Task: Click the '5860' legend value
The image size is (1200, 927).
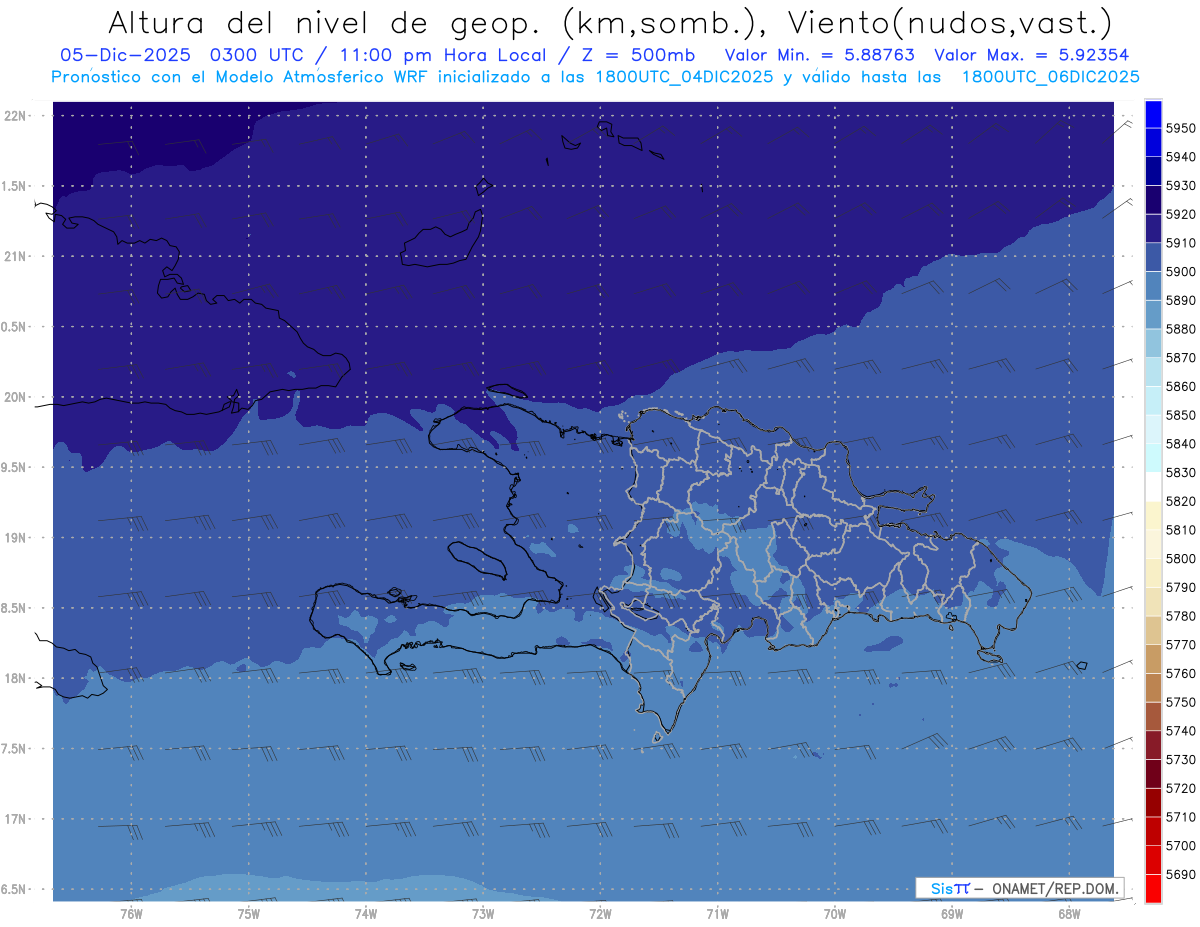Action: [1181, 386]
